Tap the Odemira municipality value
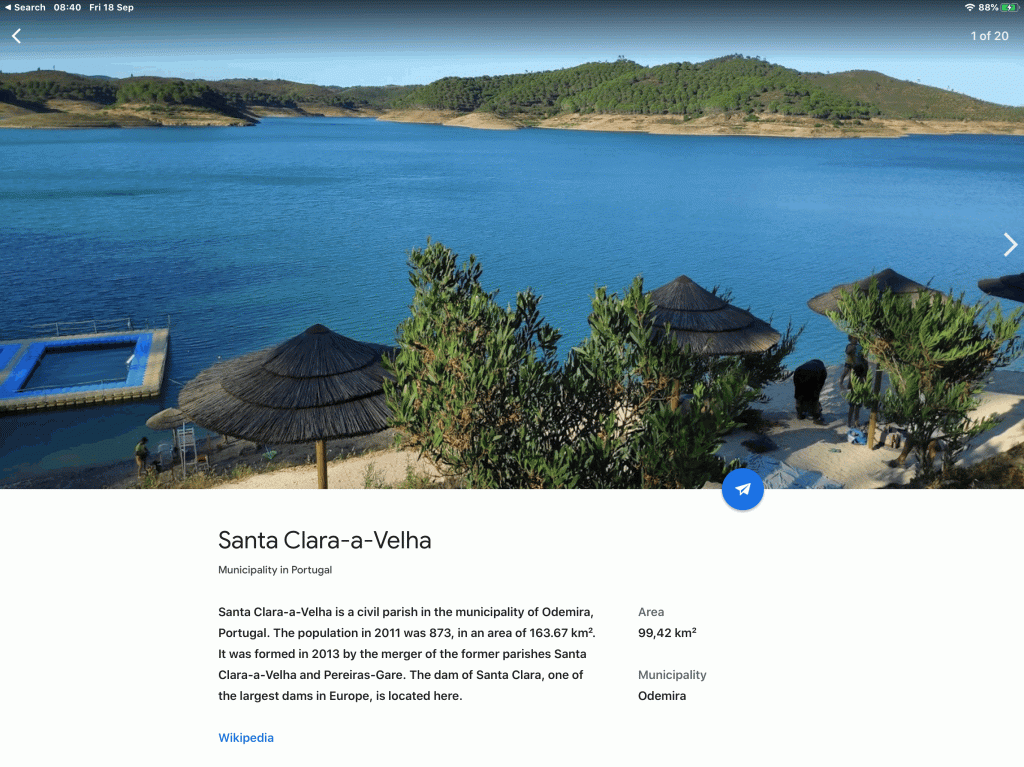The image size is (1024, 767). (662, 696)
